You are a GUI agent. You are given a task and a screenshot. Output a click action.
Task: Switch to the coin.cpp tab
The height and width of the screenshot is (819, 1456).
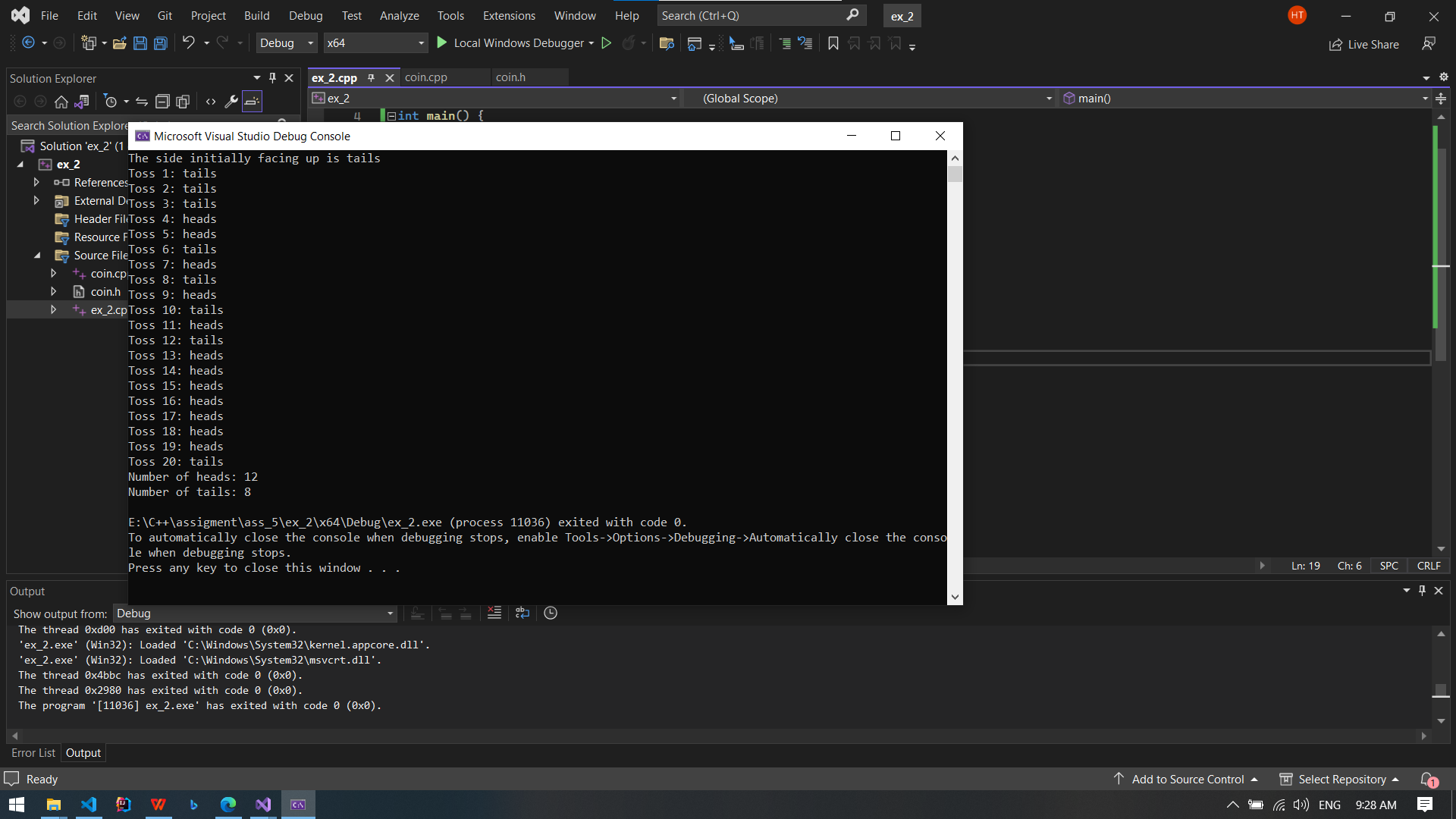click(x=425, y=77)
